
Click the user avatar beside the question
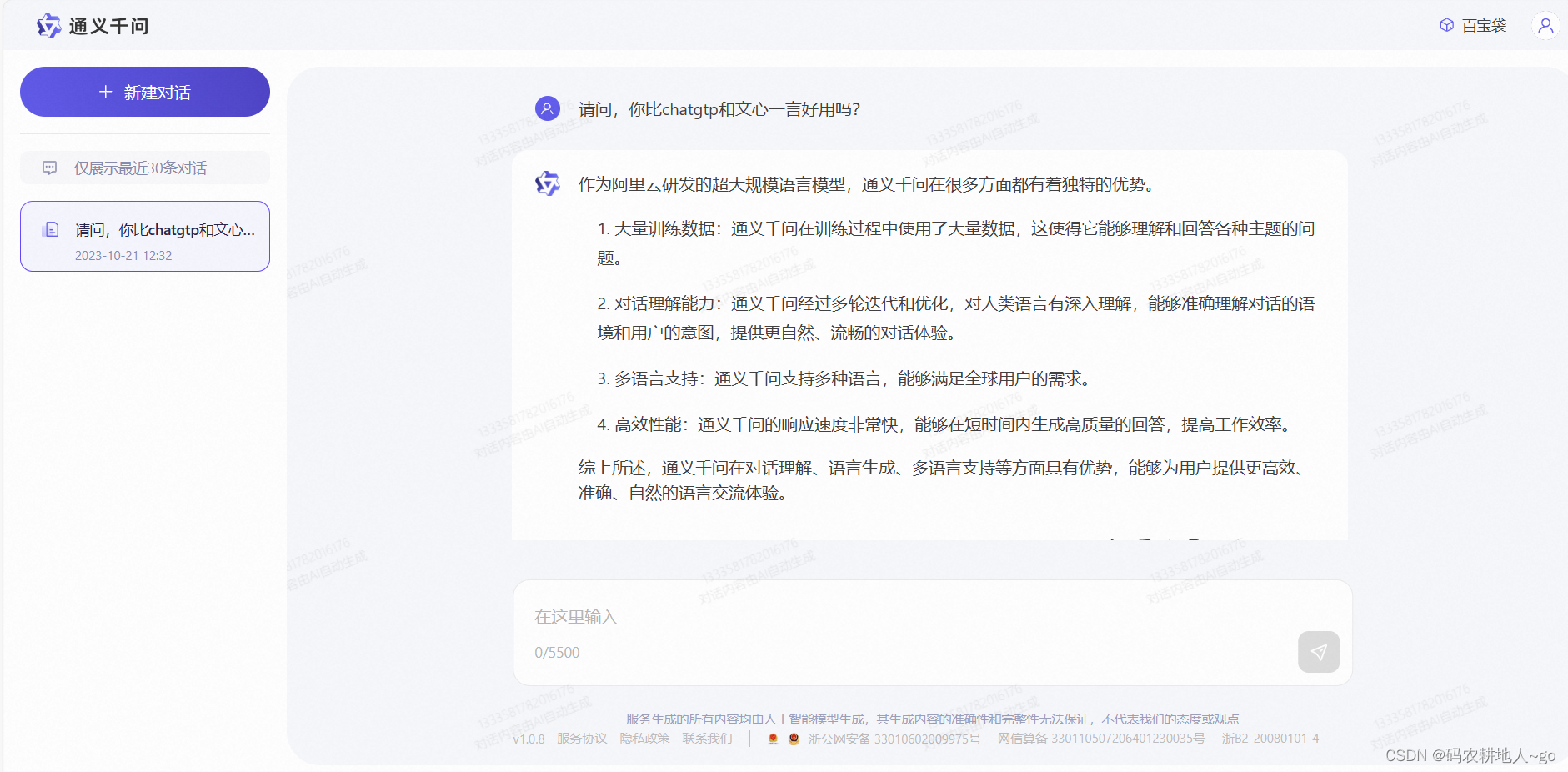(x=548, y=108)
